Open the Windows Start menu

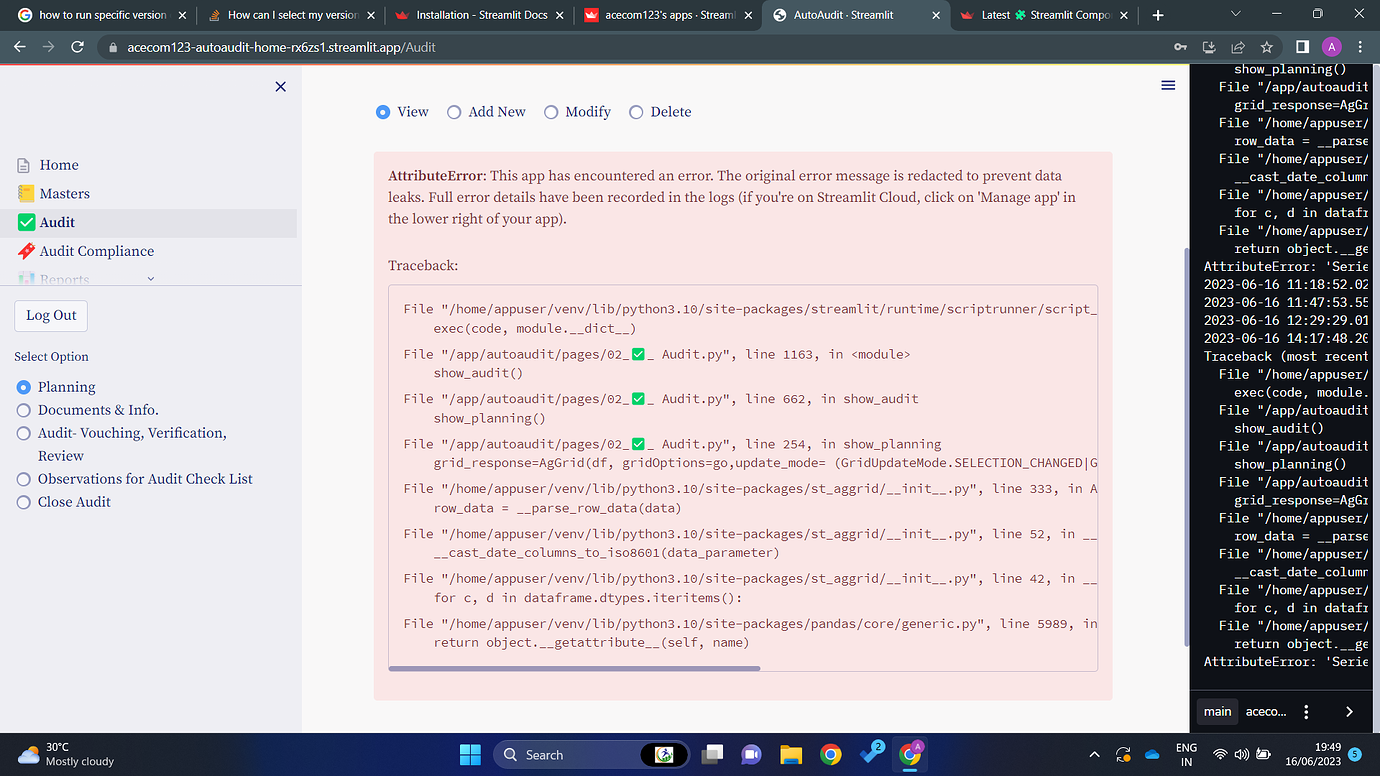(470, 755)
